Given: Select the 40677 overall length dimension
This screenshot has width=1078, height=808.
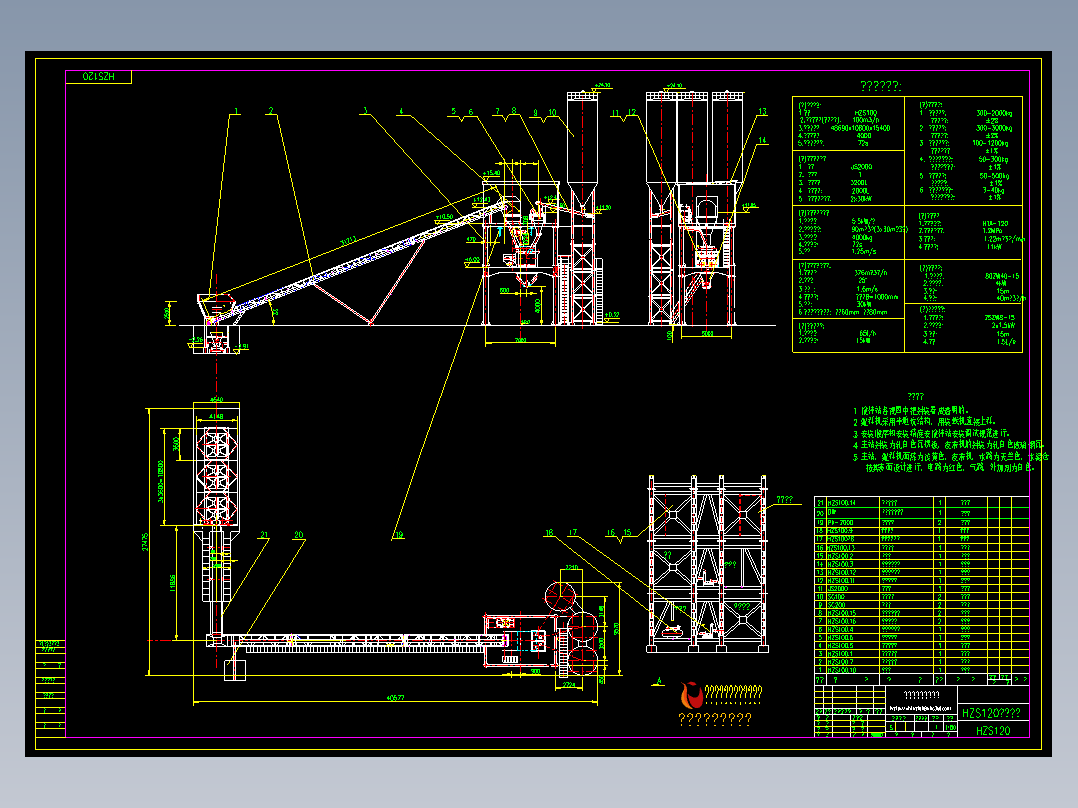Looking at the screenshot, I should coord(395,697).
